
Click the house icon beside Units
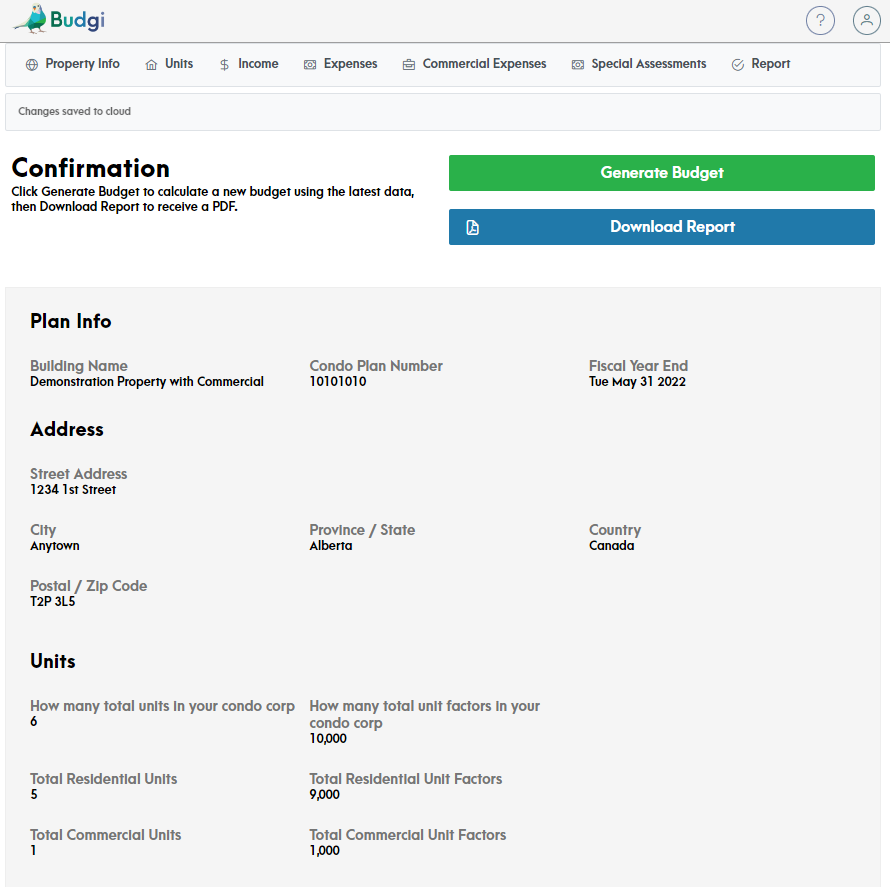click(x=151, y=65)
